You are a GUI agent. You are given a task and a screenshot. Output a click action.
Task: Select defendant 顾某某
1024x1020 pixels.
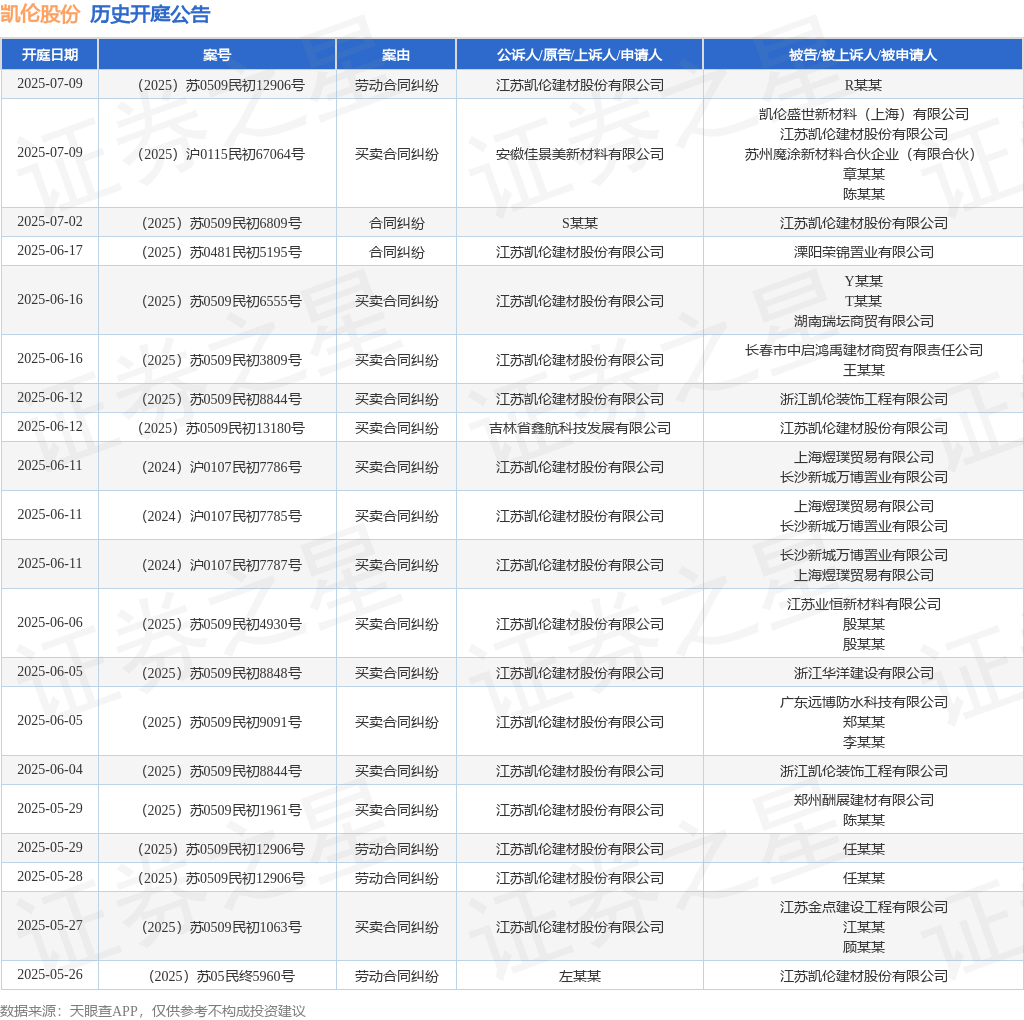863,948
